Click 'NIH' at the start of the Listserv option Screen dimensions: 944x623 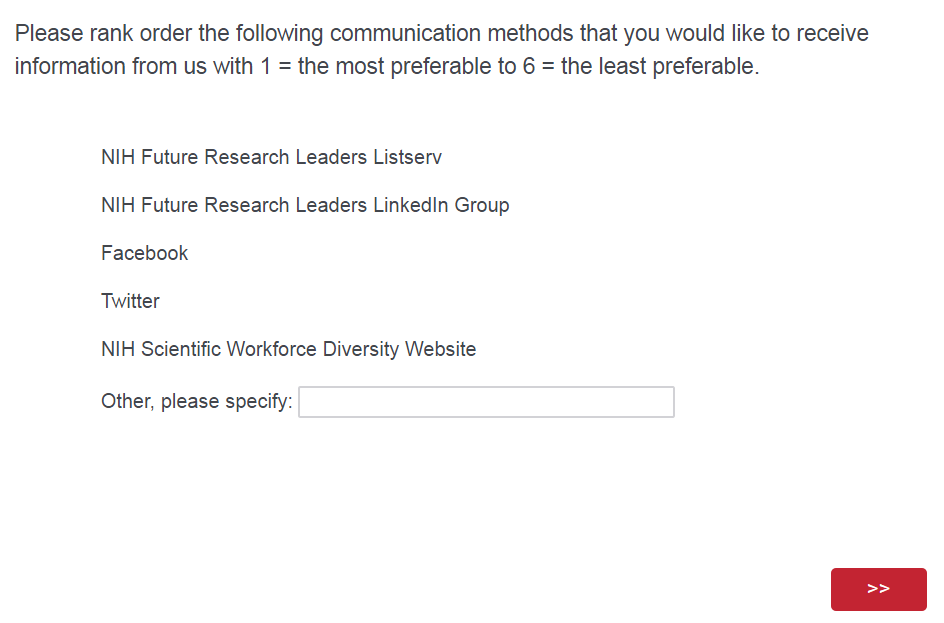118,157
